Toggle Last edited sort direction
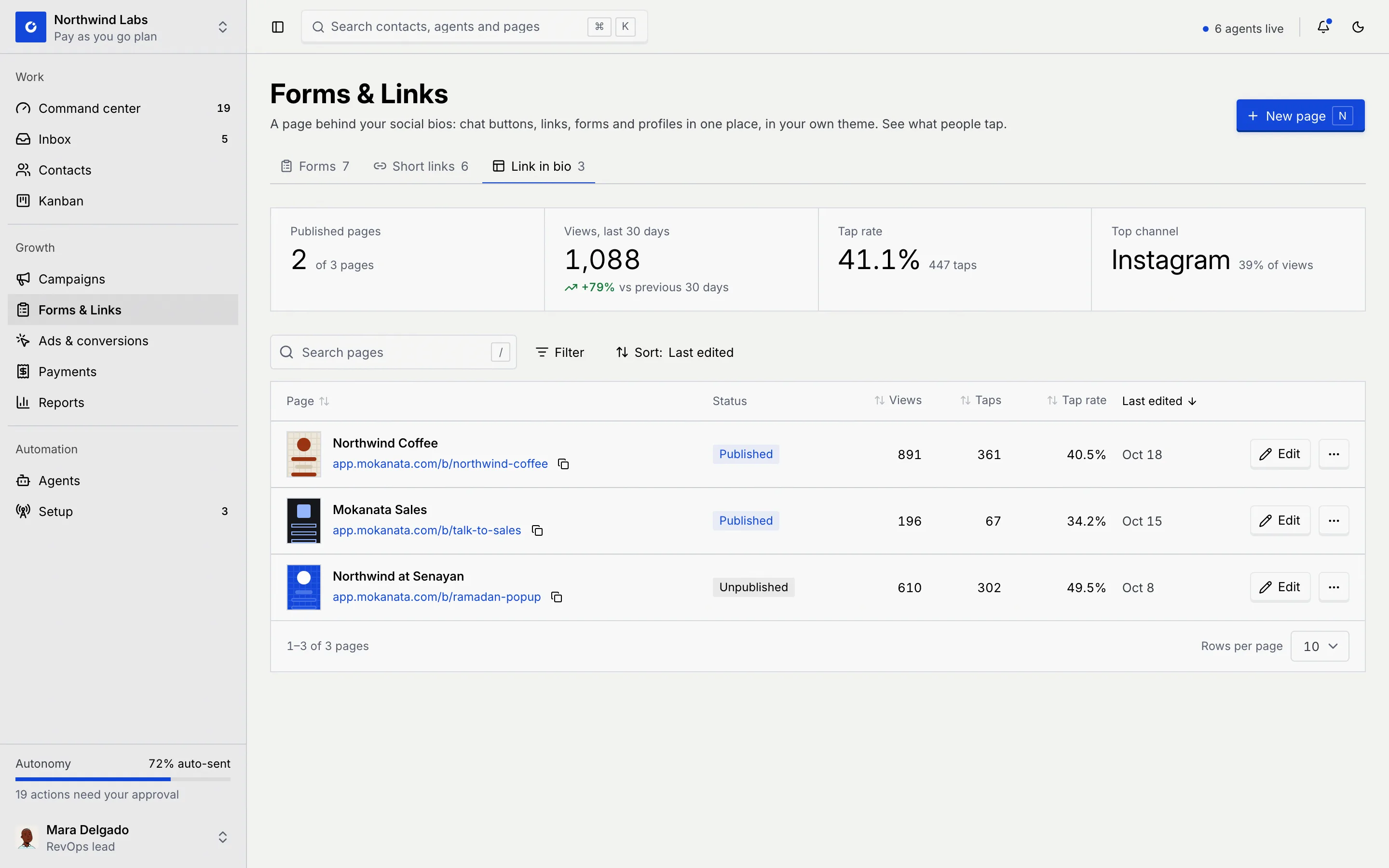Screen dimensions: 1389x868 point(1159,401)
